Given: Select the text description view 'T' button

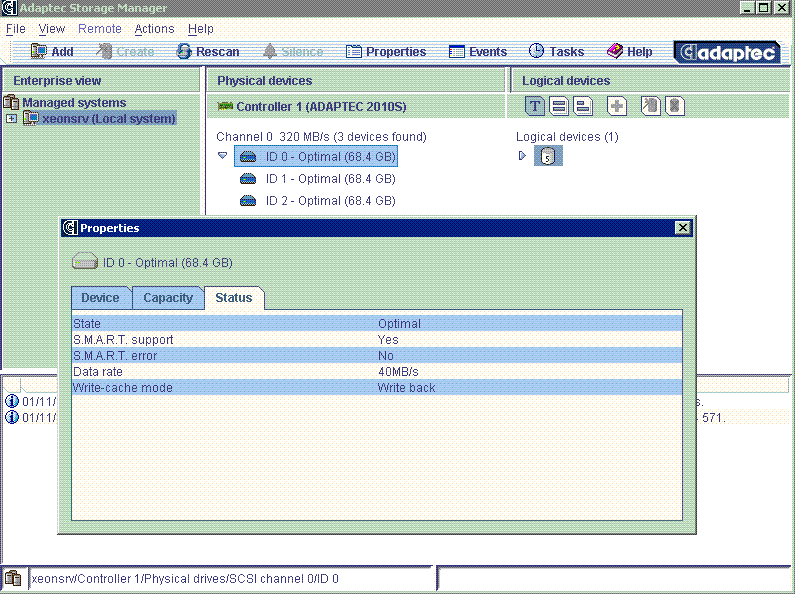Looking at the screenshot, I should [x=535, y=106].
